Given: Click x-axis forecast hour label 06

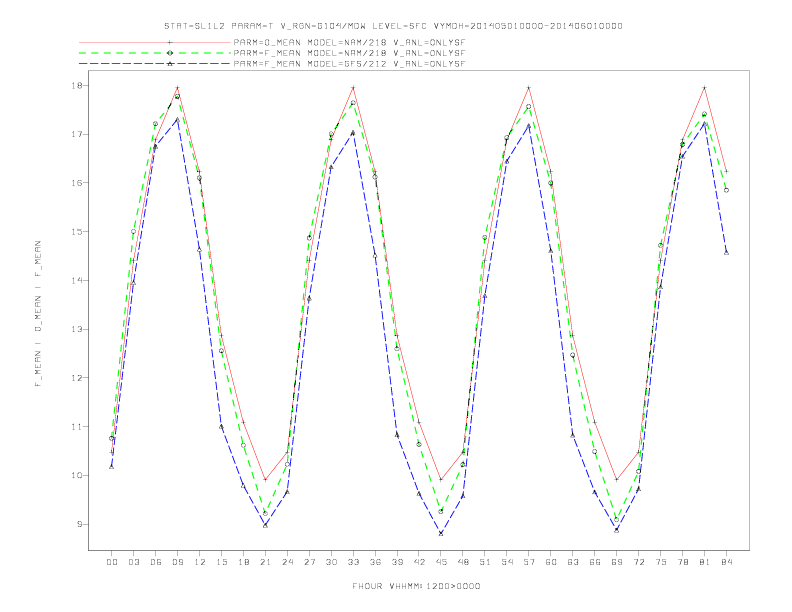Looking at the screenshot, I should 156,562.
